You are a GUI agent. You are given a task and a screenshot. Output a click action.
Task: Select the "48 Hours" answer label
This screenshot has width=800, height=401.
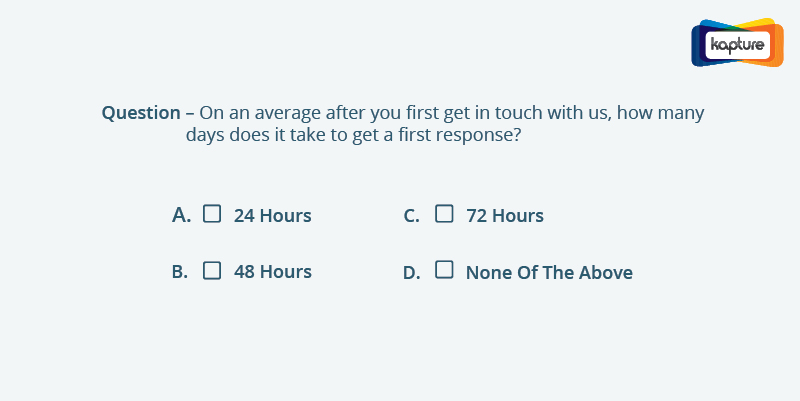point(272,272)
